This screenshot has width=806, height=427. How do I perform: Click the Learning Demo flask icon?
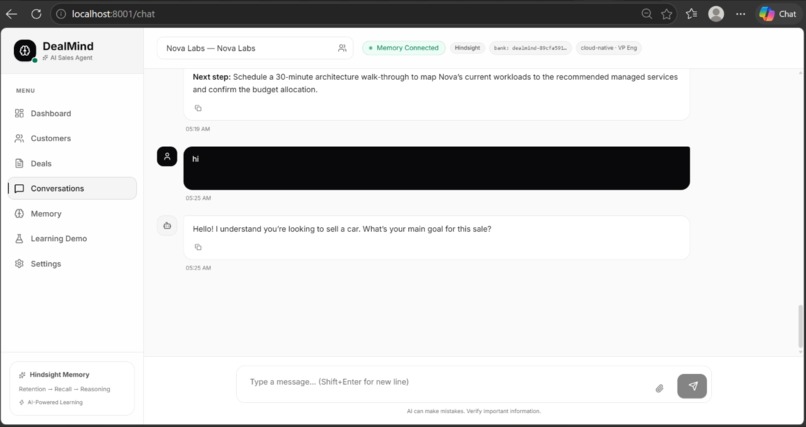coord(19,238)
